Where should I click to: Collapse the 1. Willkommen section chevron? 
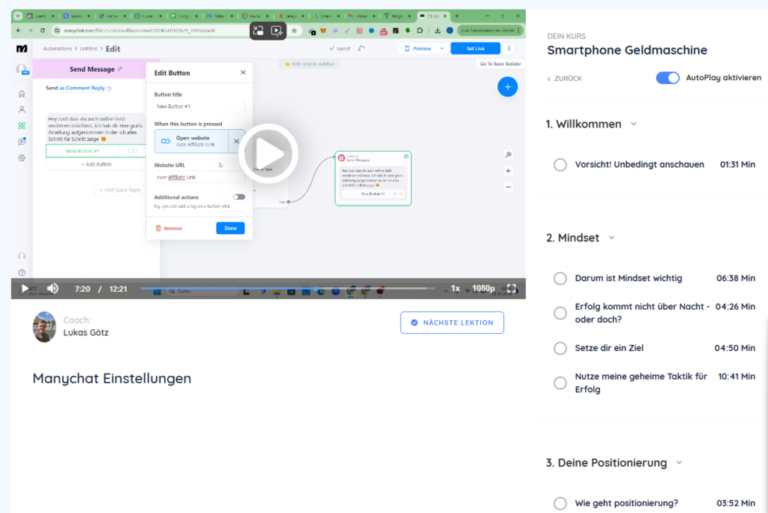tap(633, 124)
